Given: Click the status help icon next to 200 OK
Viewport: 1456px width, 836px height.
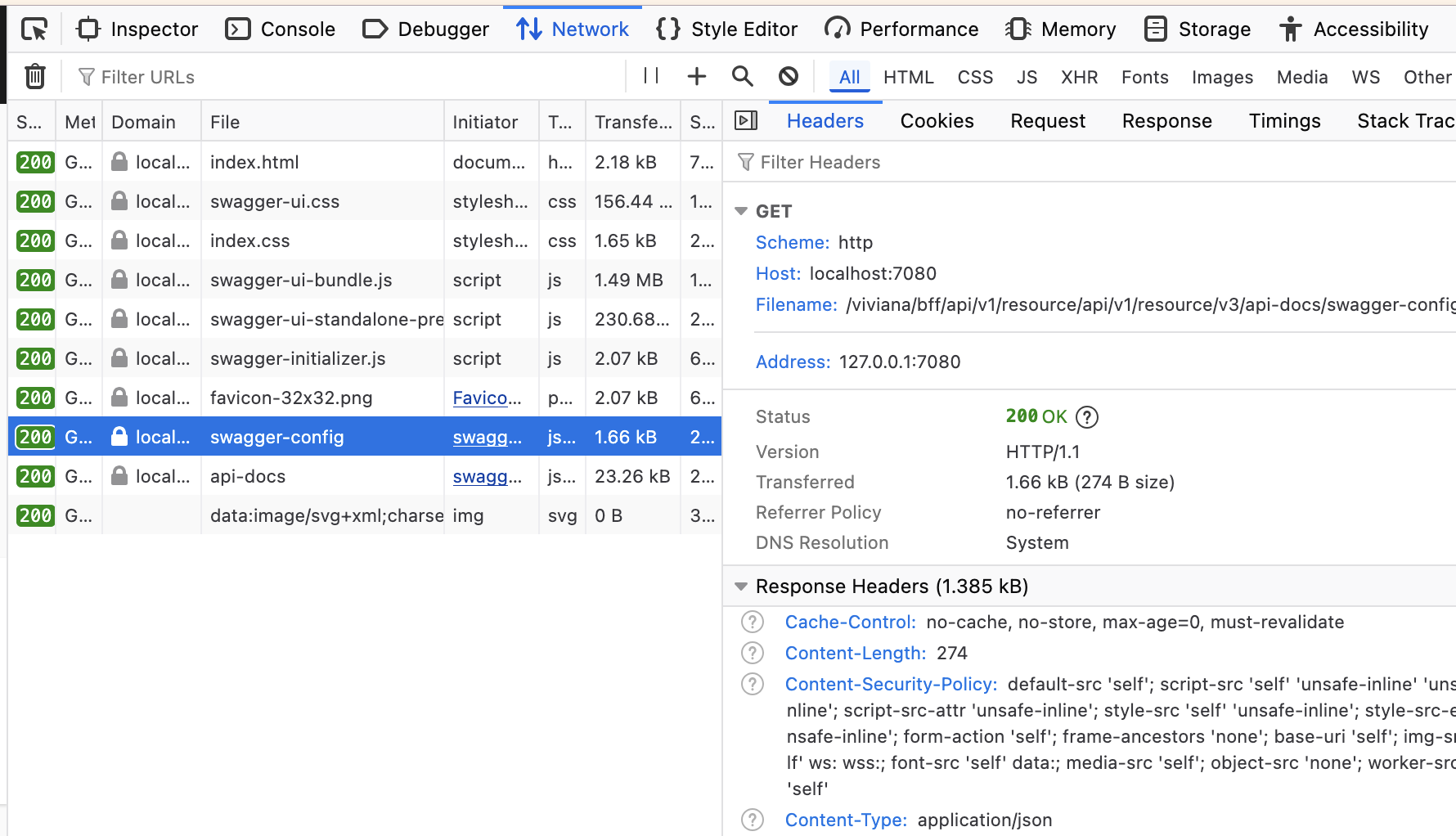Looking at the screenshot, I should 1086,417.
